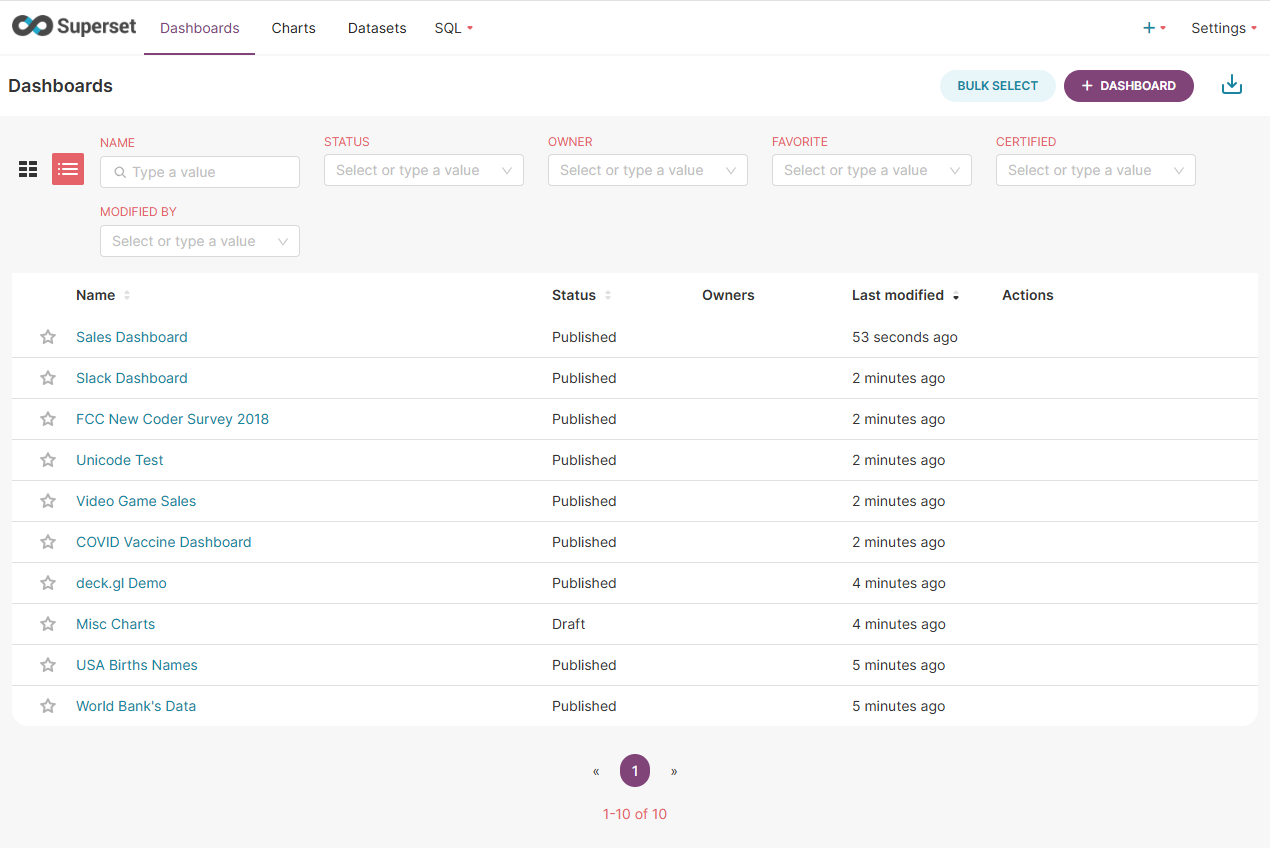This screenshot has width=1270, height=848.
Task: Create a new dashboard with + Dashboard
Action: [1129, 86]
